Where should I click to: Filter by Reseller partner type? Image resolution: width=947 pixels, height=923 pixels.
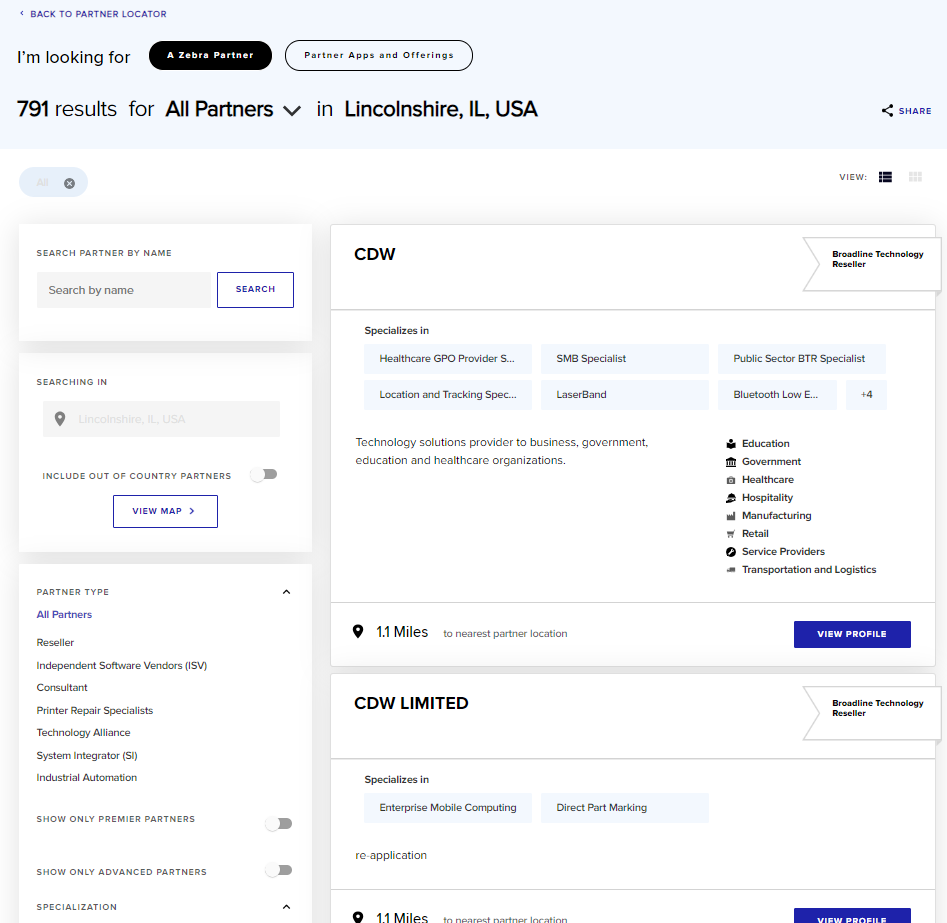point(55,643)
